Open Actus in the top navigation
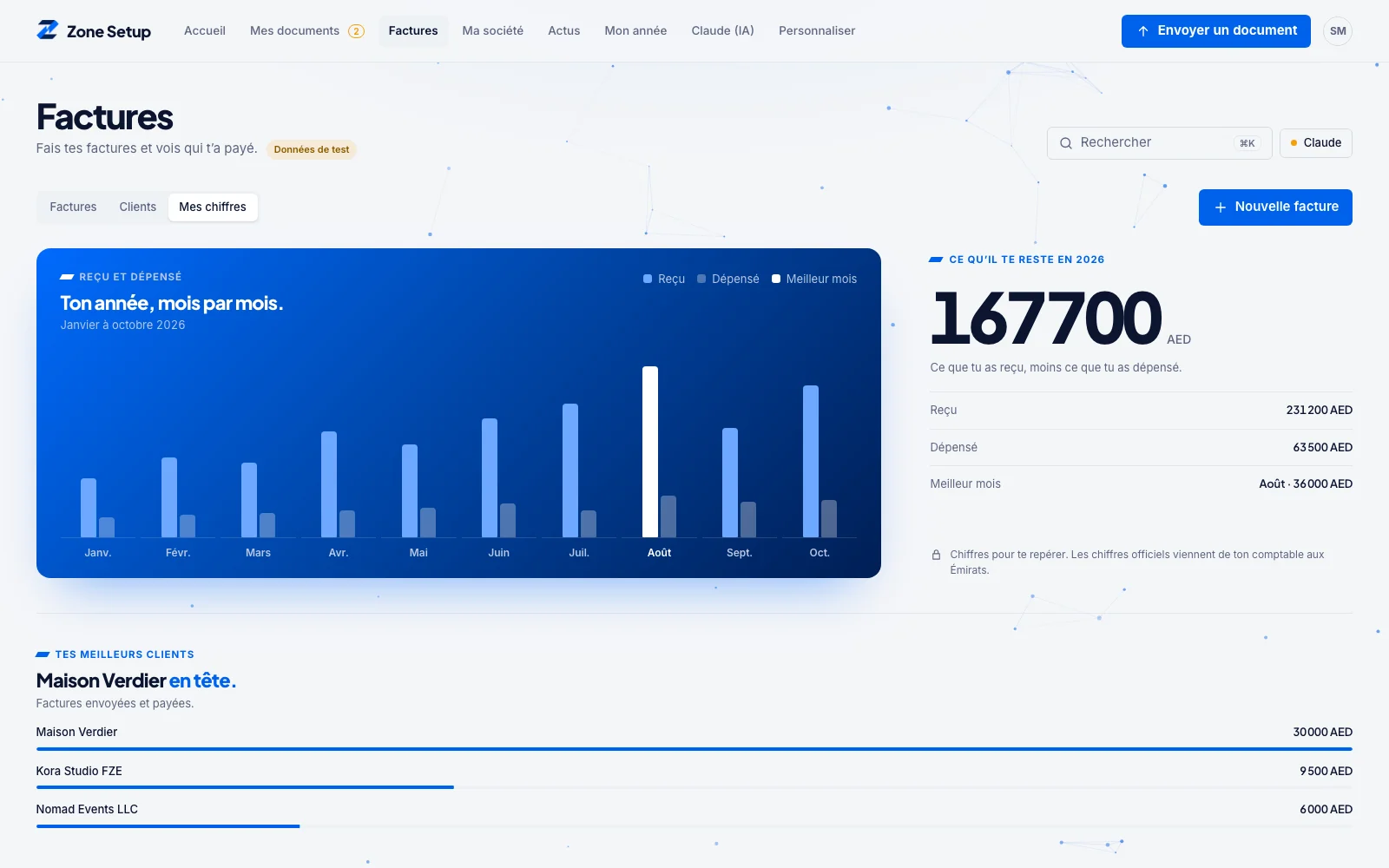The height and width of the screenshot is (868, 1389). tap(564, 30)
